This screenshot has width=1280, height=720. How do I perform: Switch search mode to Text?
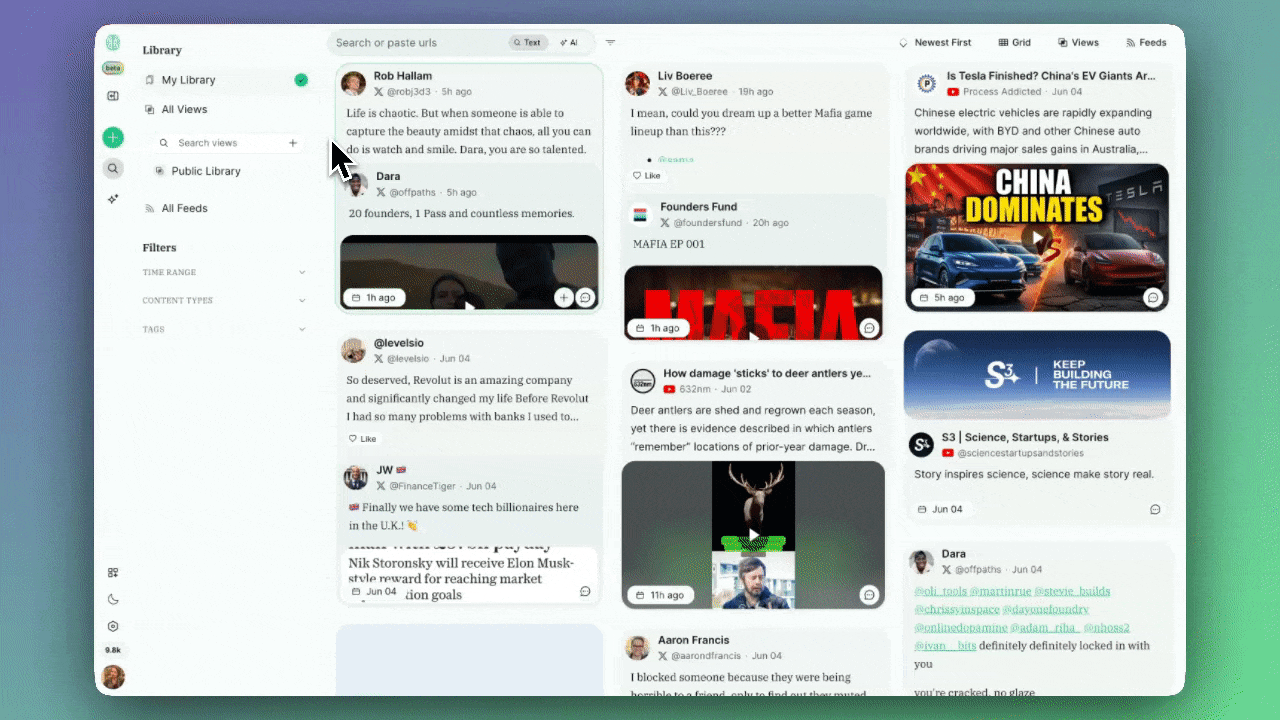tap(527, 43)
